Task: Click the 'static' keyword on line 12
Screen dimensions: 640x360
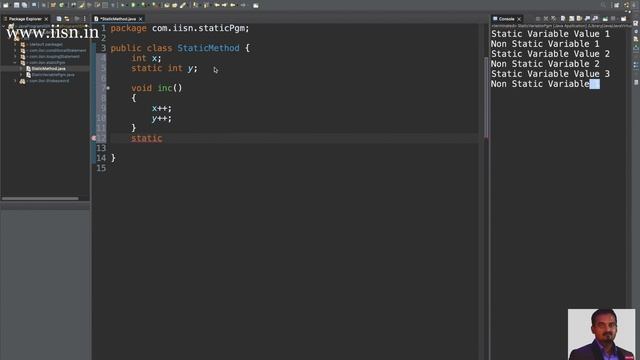Action: pos(147,138)
